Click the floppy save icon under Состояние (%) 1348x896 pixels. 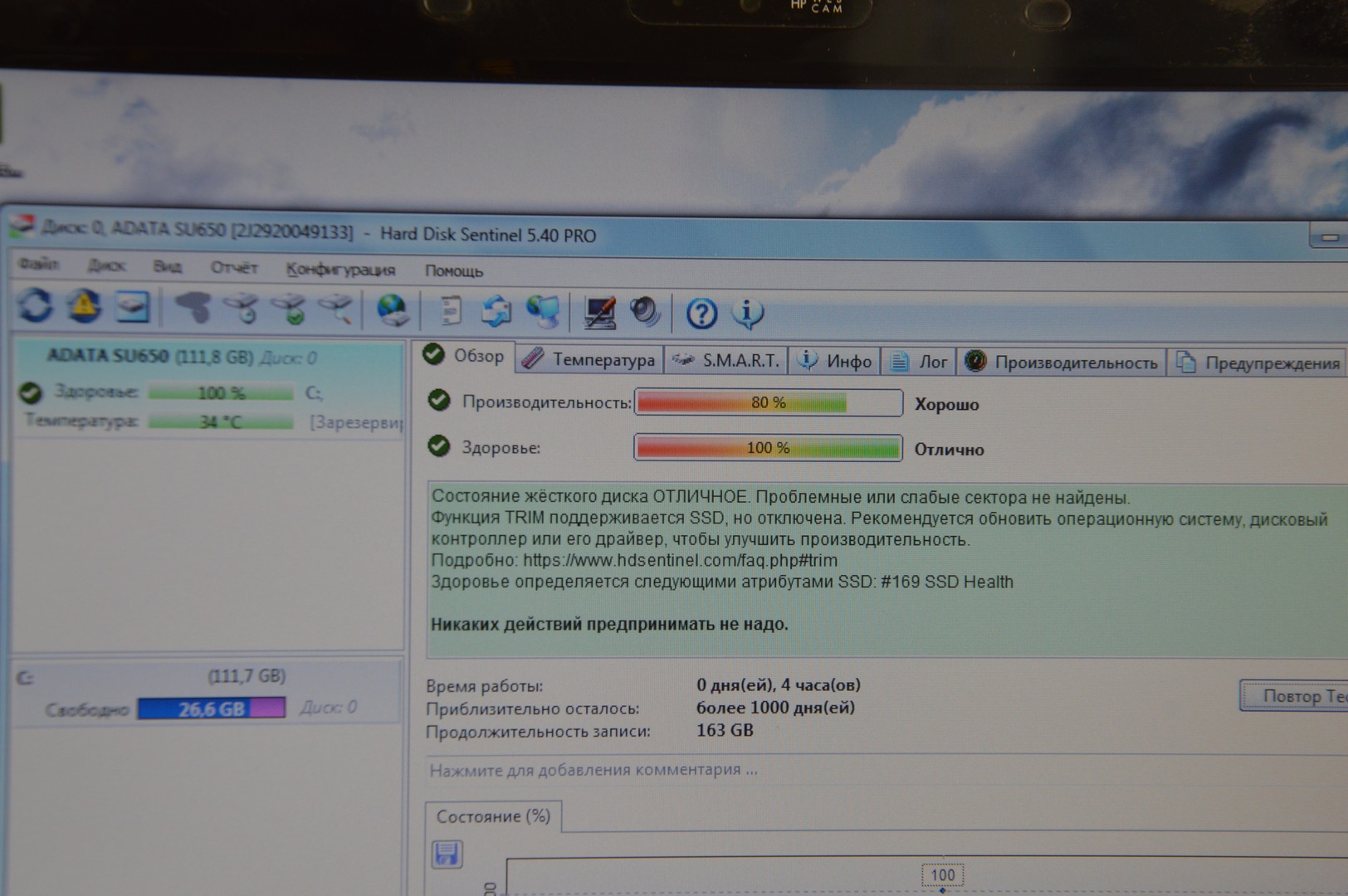pyautogui.click(x=447, y=854)
